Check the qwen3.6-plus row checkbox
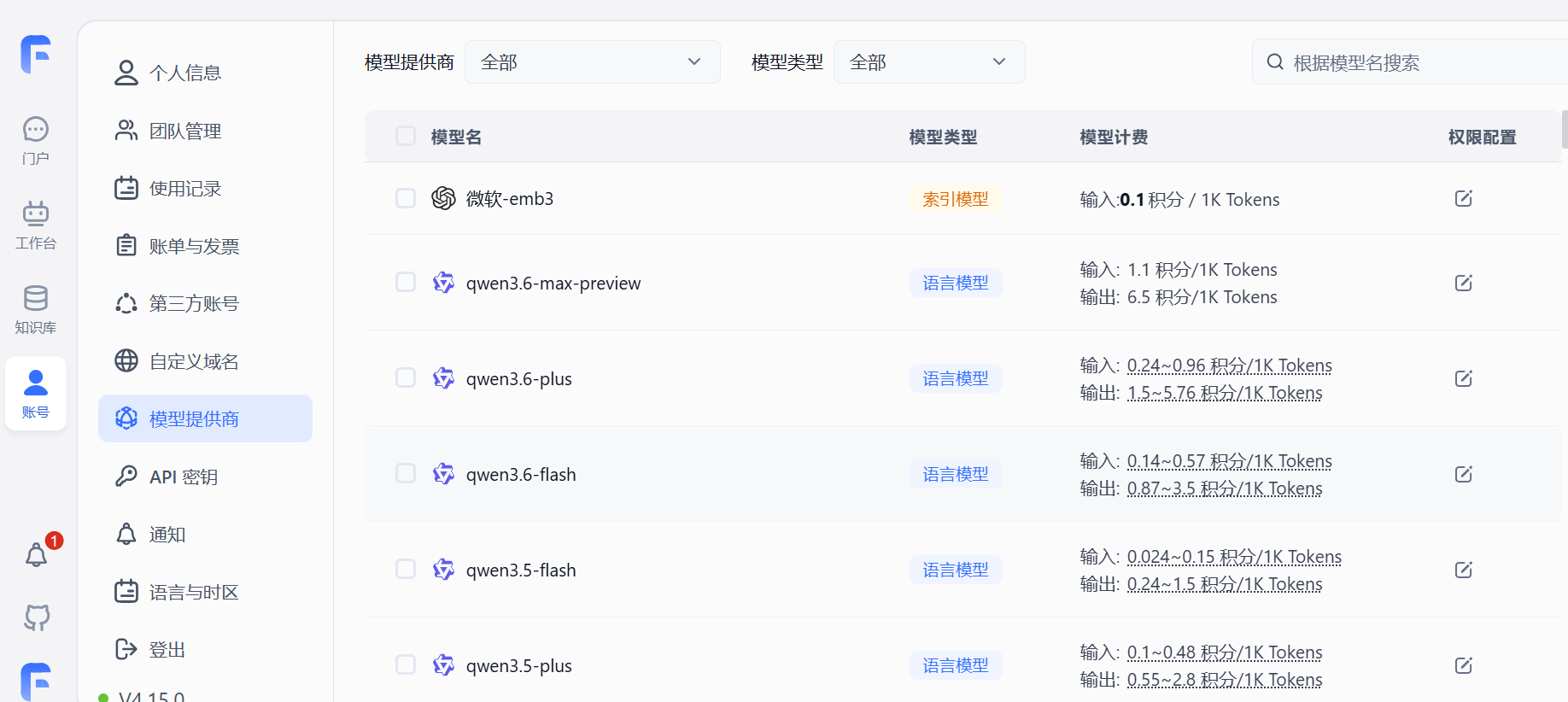The image size is (1568, 702). click(406, 378)
